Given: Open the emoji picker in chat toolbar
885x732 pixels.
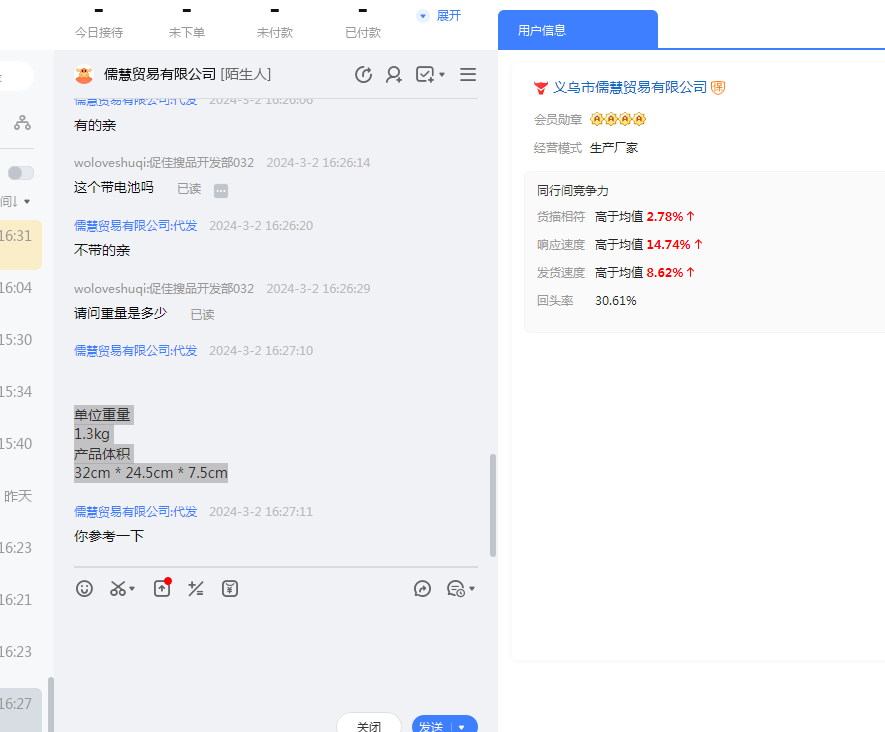Looking at the screenshot, I should 85,589.
